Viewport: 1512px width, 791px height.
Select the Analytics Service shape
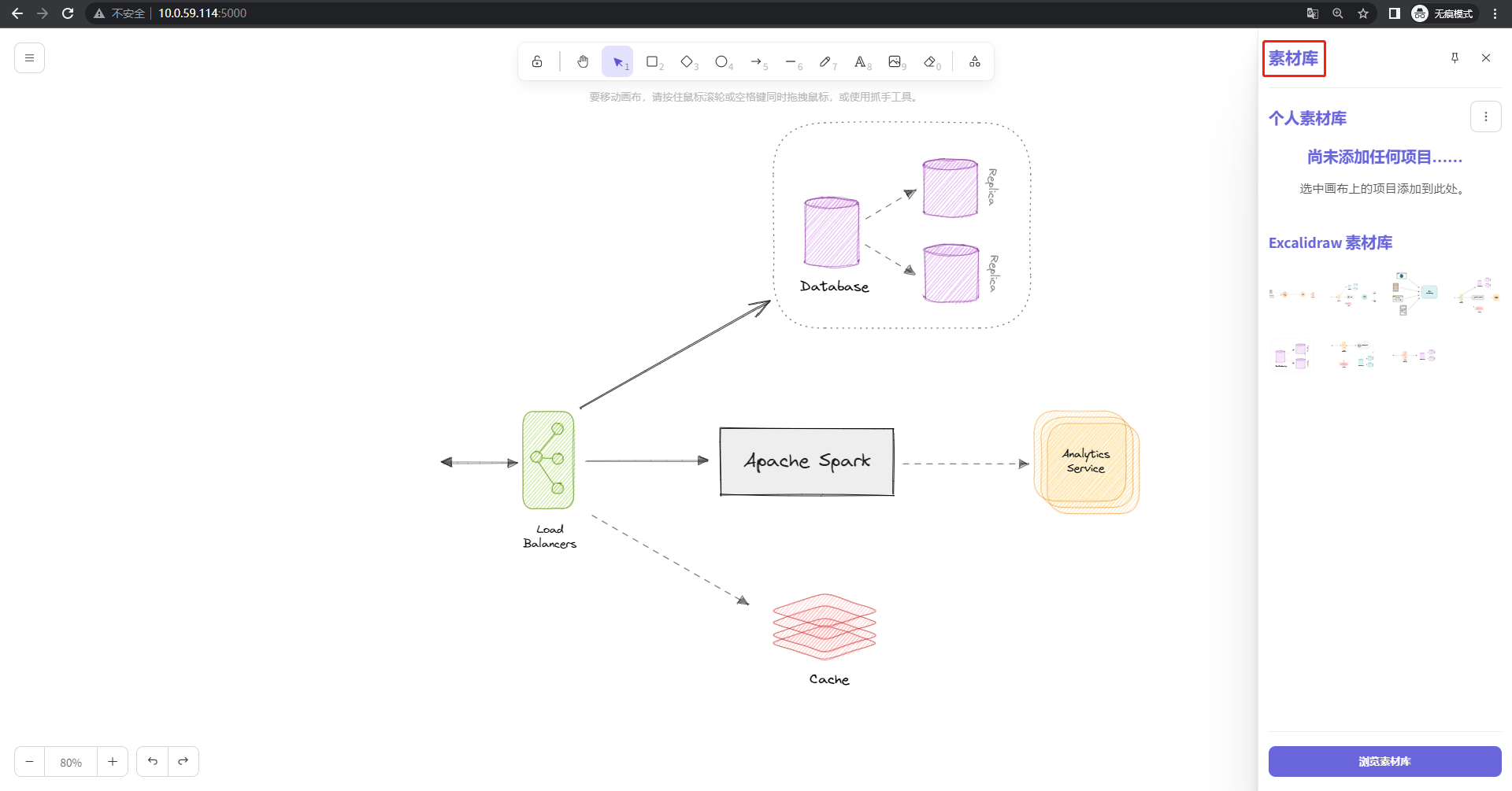click(1087, 462)
